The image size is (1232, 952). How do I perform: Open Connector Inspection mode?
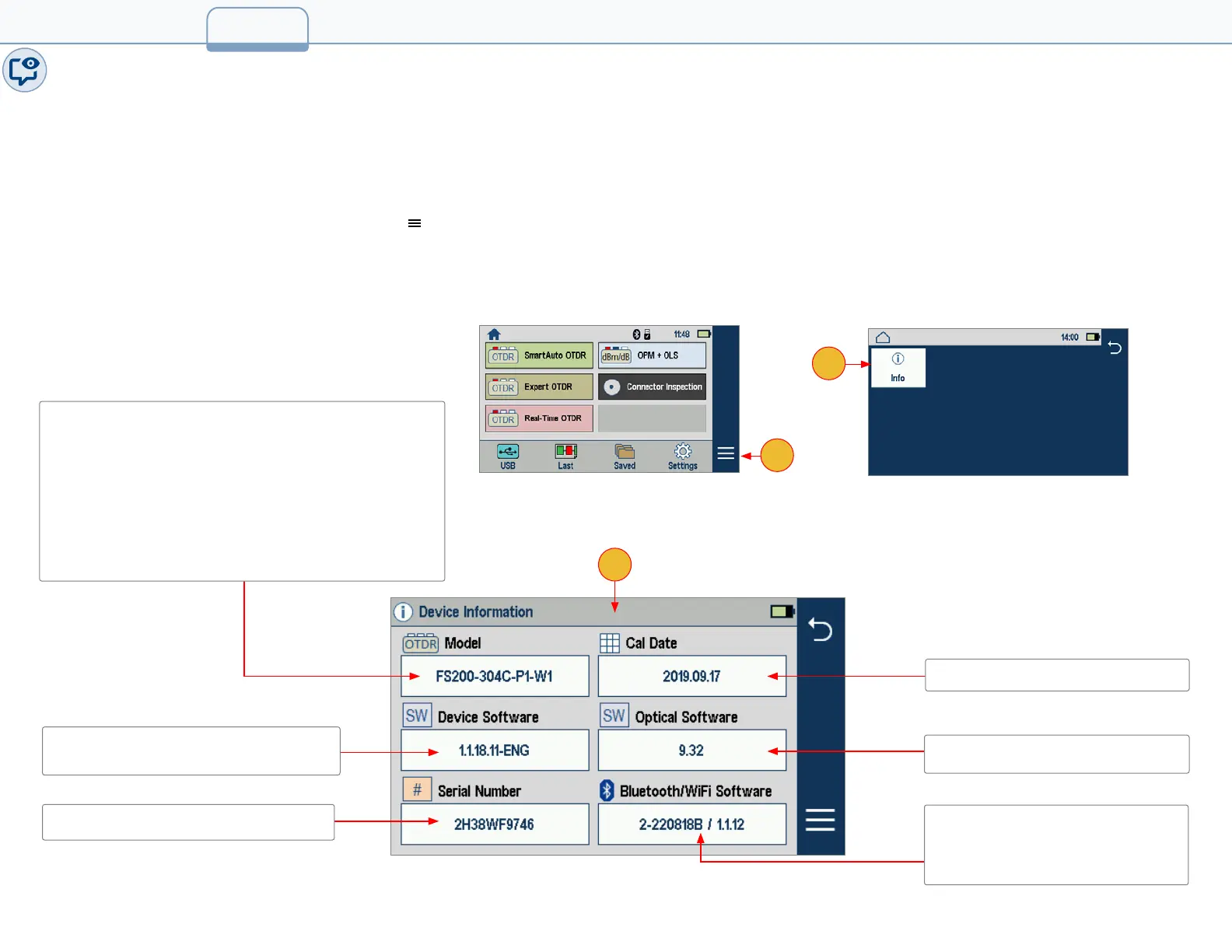[x=652, y=387]
